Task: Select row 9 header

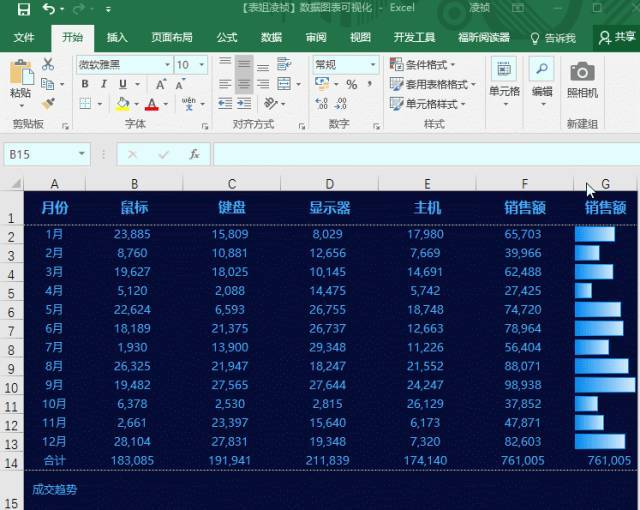Action: click(11, 369)
